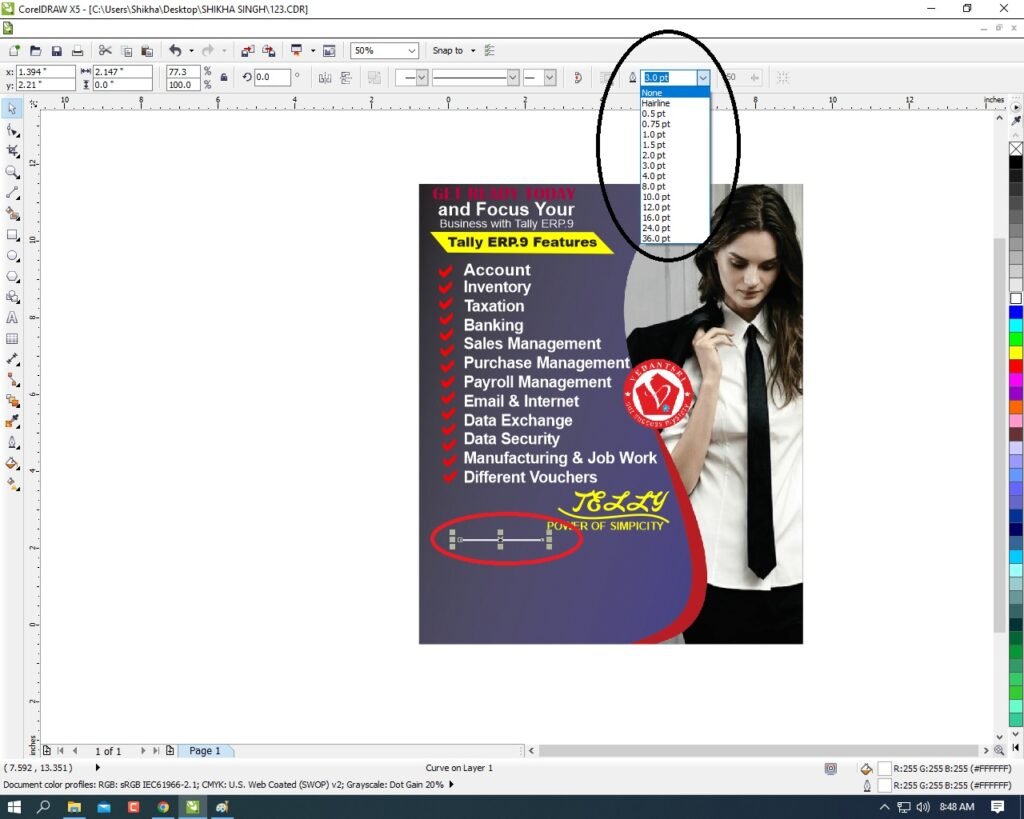Toggle the lock ratio padlock
This screenshot has width=1024, height=819.
(224, 77)
